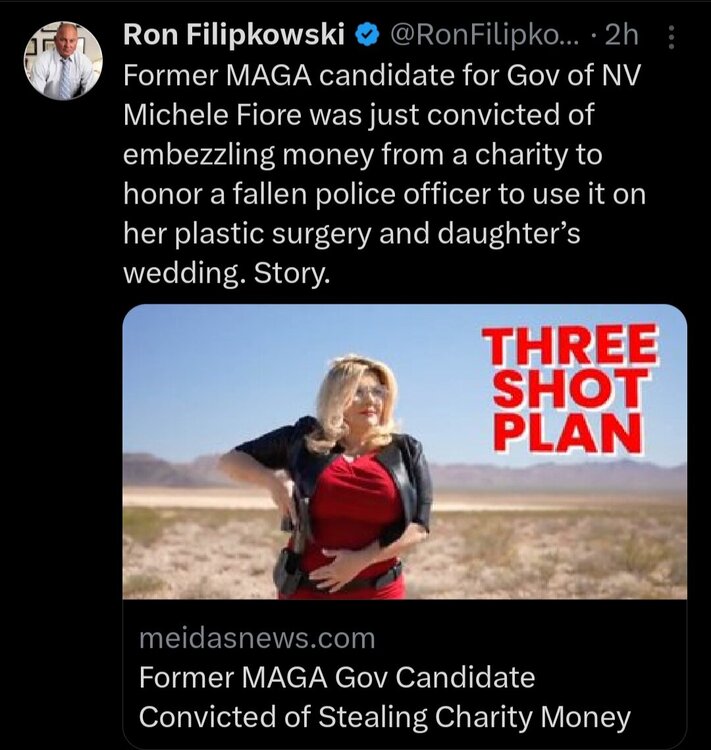Image resolution: width=711 pixels, height=750 pixels.
Task: Click the word "Story." ending the tweet
Action: point(292,274)
